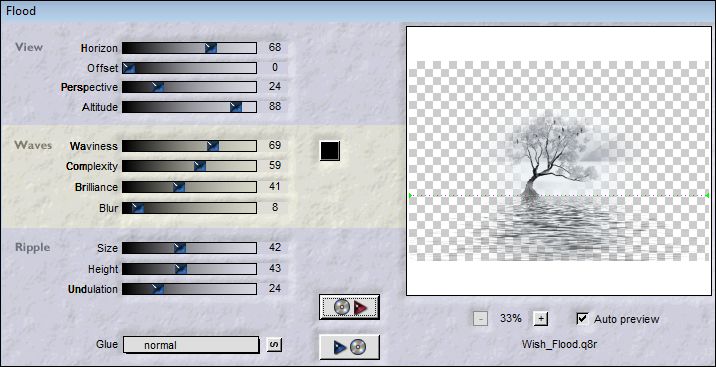Click the blue-arrow-and-disc save preset button
Viewport: 716px width, 367px height.
(x=349, y=348)
